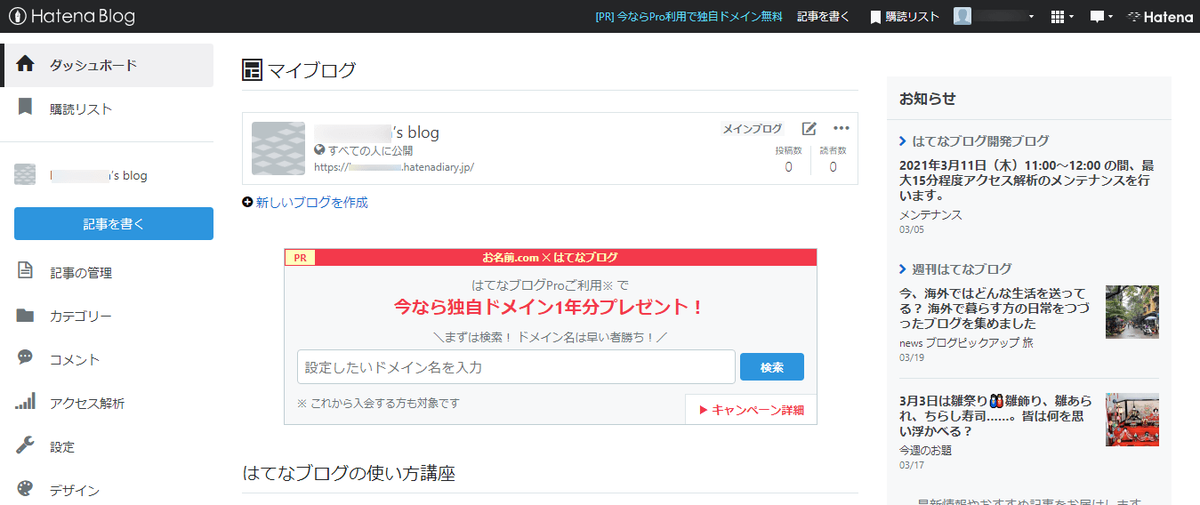Click the はてなブログの使い方講座 heading
The height and width of the screenshot is (505, 1200).
pyautogui.click(x=349, y=473)
